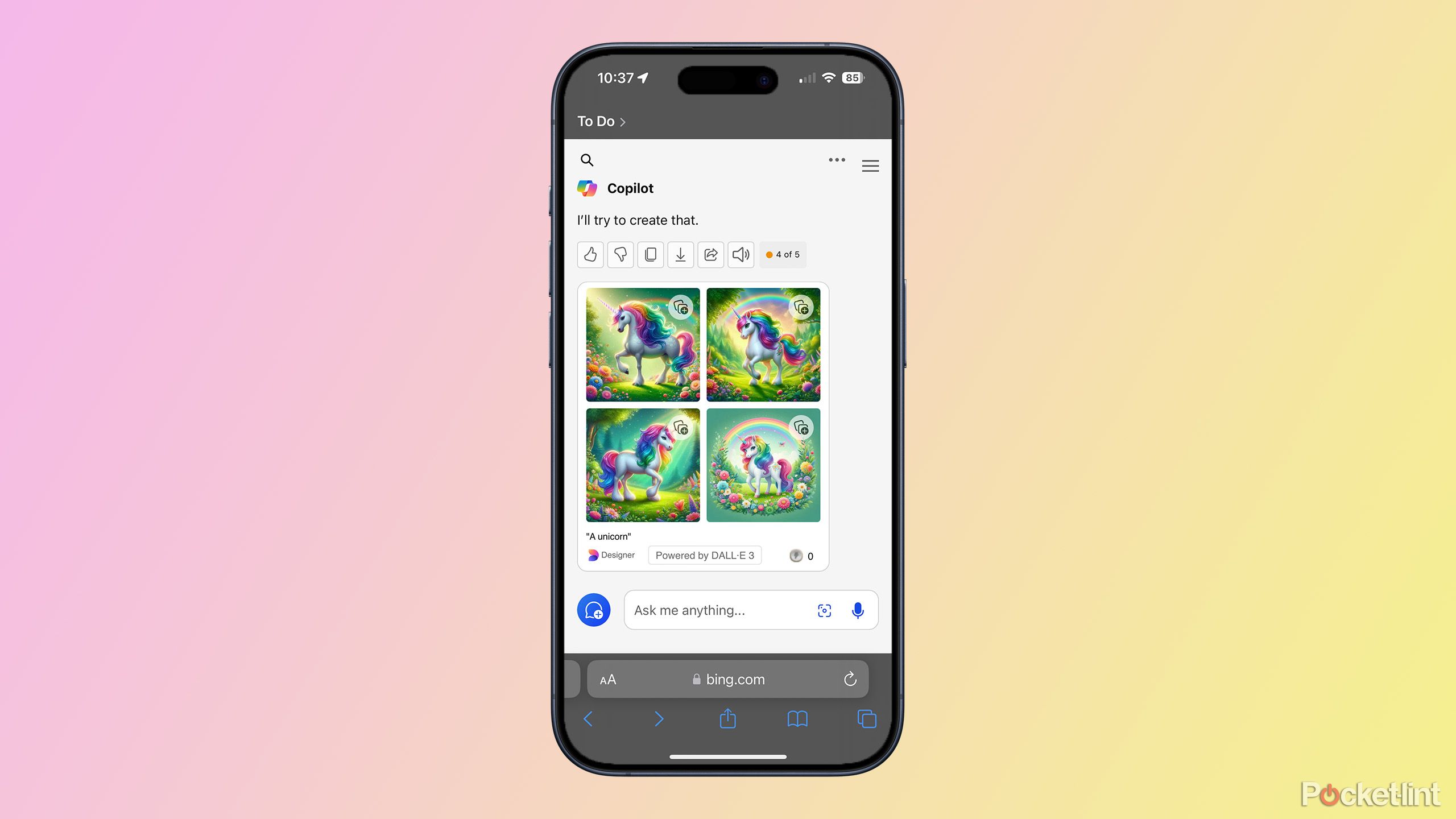Tap the share button in Safari toolbar
Viewport: 1456px width, 819px height.
727,718
